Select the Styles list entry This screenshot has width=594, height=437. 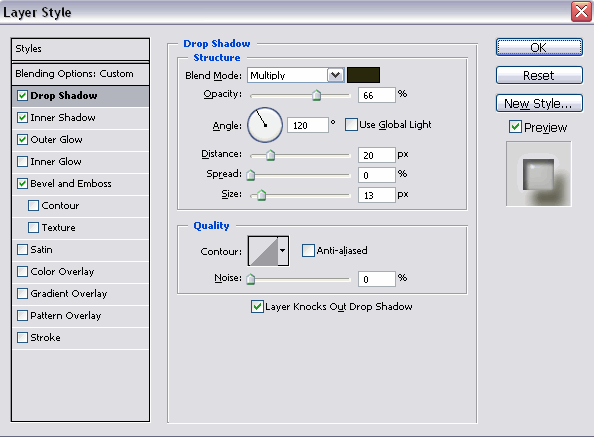(80, 49)
